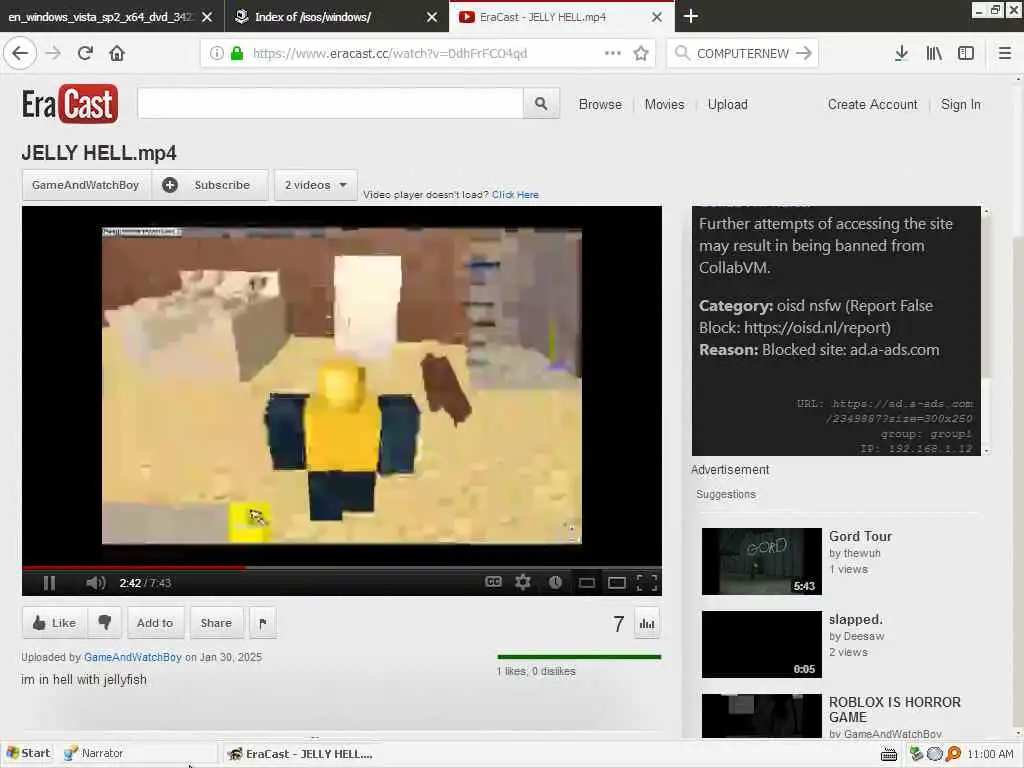
Task: Show site information icon in address bar
Action: point(217,53)
